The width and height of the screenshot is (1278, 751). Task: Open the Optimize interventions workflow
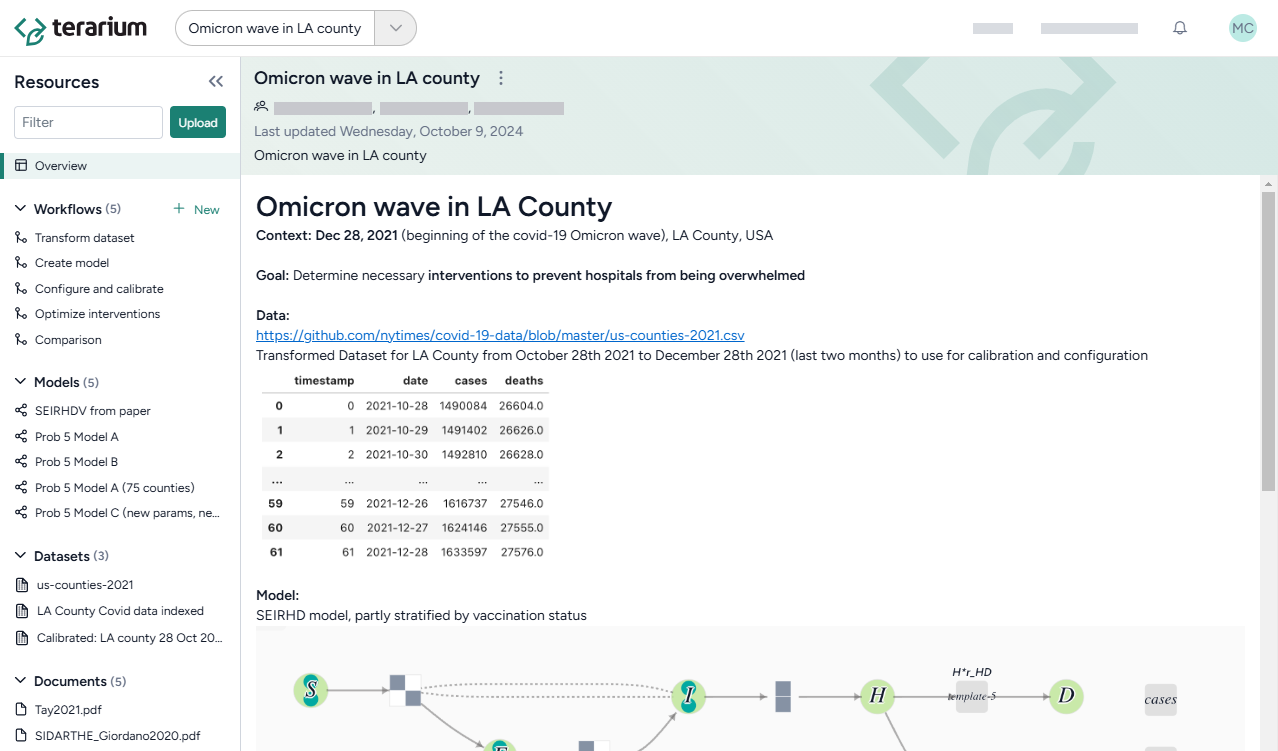click(x=97, y=314)
